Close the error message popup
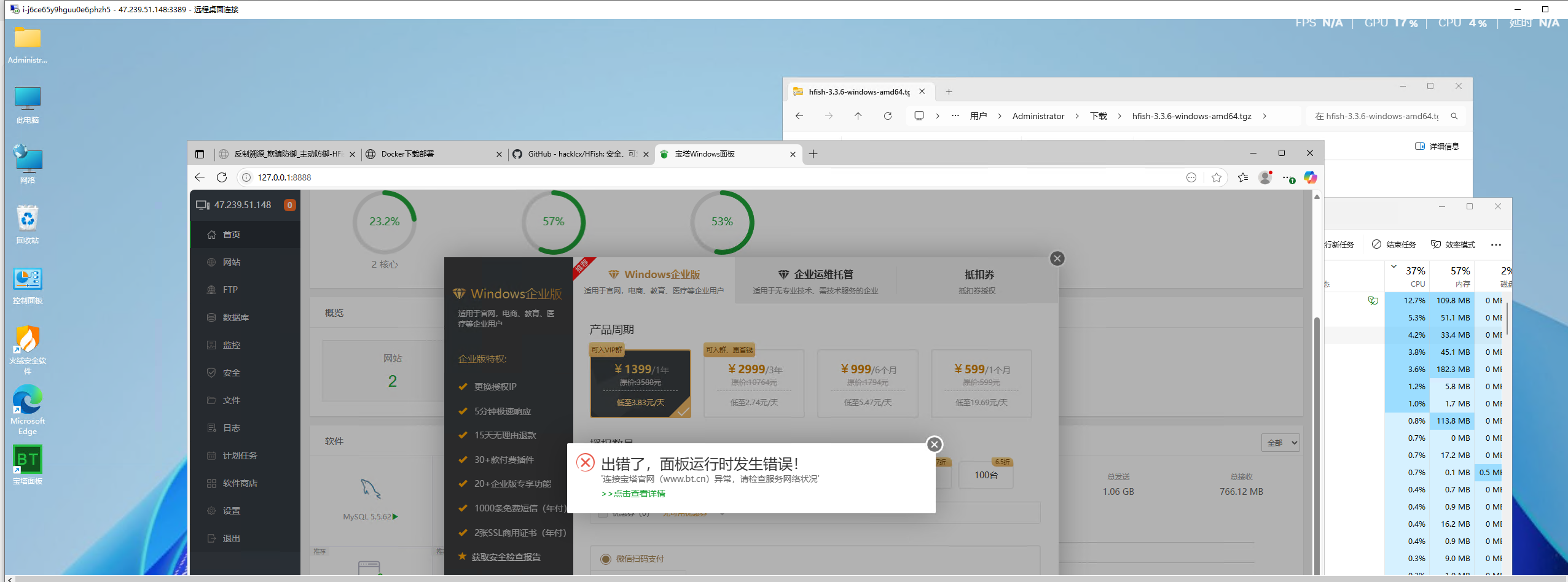Image resolution: width=1568 pixels, height=582 pixels. pyautogui.click(x=934, y=444)
